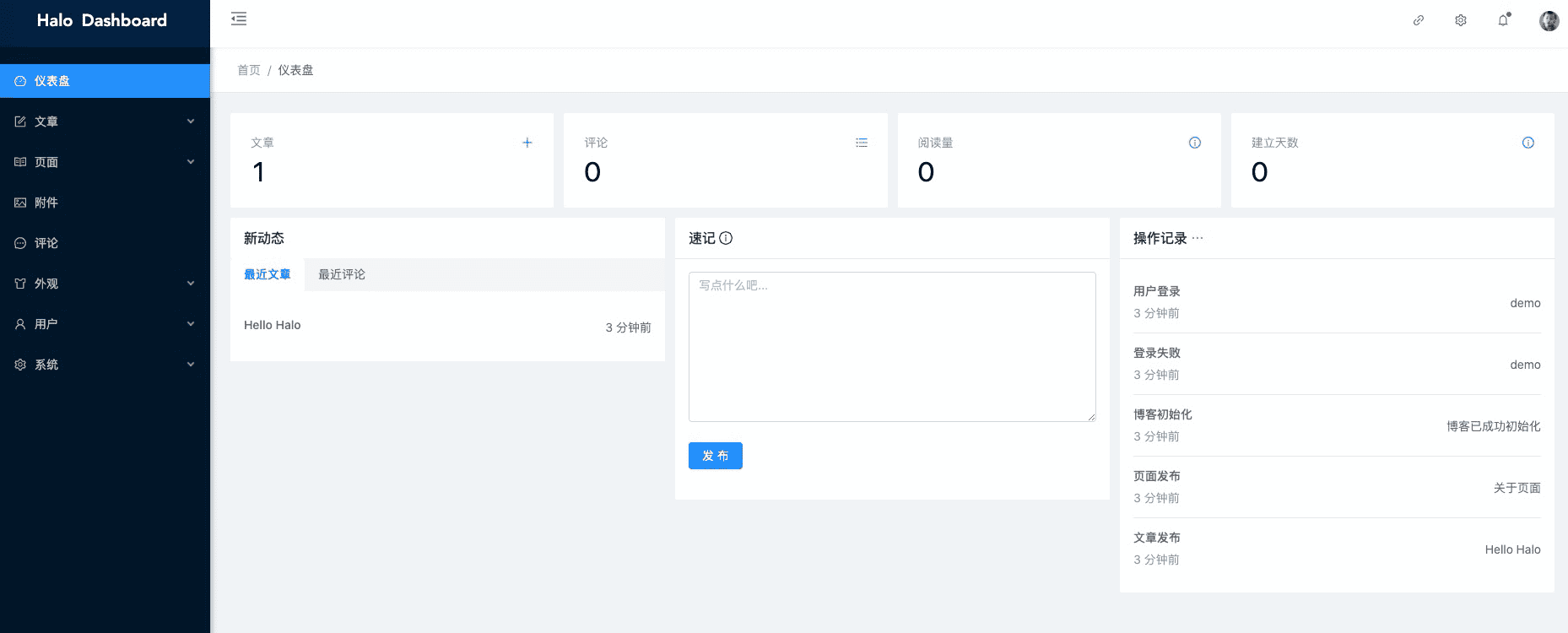Image resolution: width=1568 pixels, height=633 pixels.
Task: Open the Hello Halo recent post
Action: pos(273,325)
